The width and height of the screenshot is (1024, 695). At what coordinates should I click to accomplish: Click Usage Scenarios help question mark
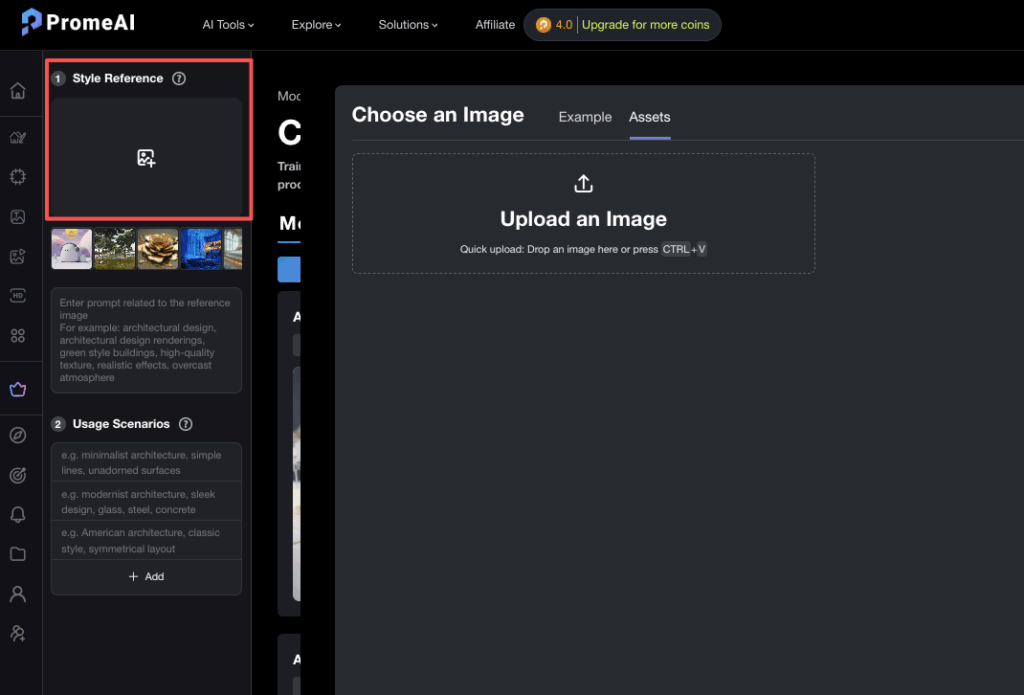[x=185, y=424]
